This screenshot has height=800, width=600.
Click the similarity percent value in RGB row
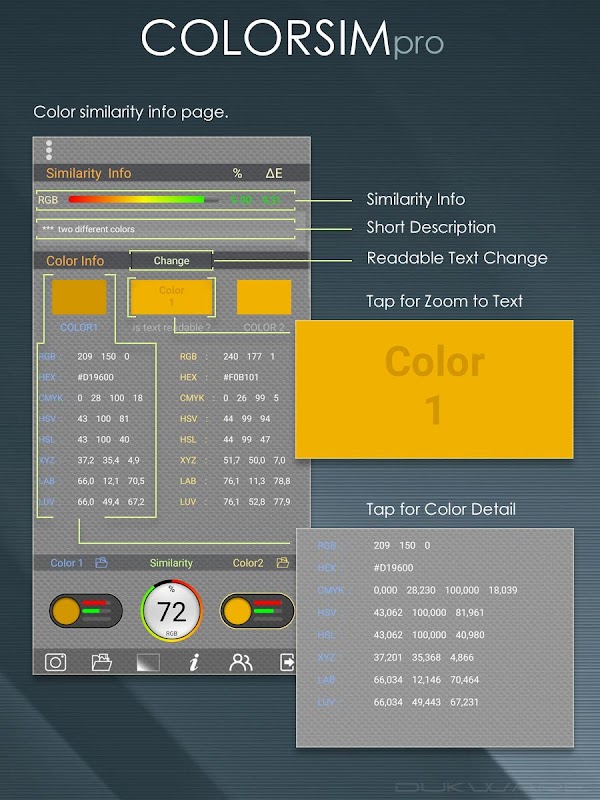pyautogui.click(x=241, y=200)
